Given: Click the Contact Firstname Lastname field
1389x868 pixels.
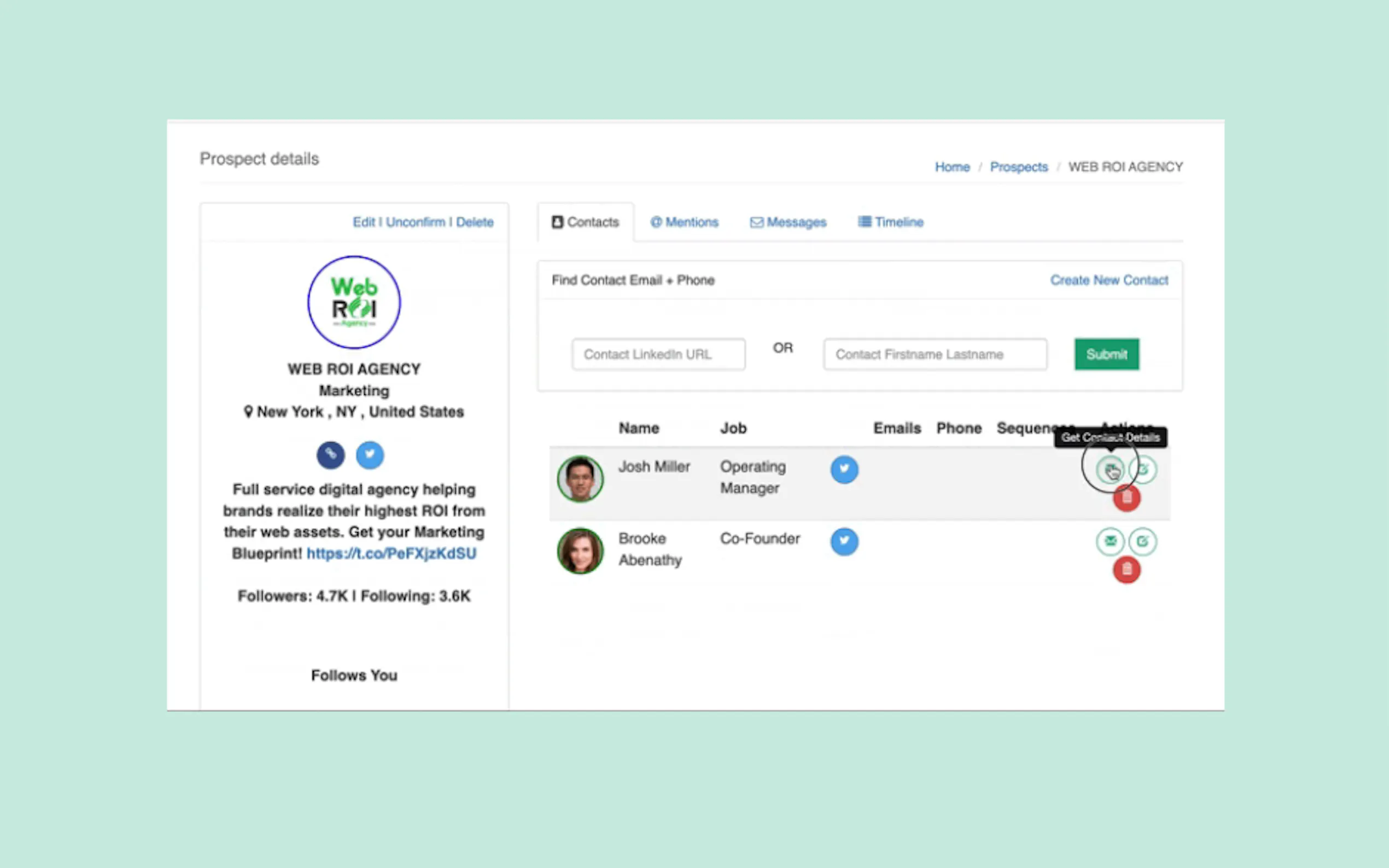Looking at the screenshot, I should click(x=934, y=354).
